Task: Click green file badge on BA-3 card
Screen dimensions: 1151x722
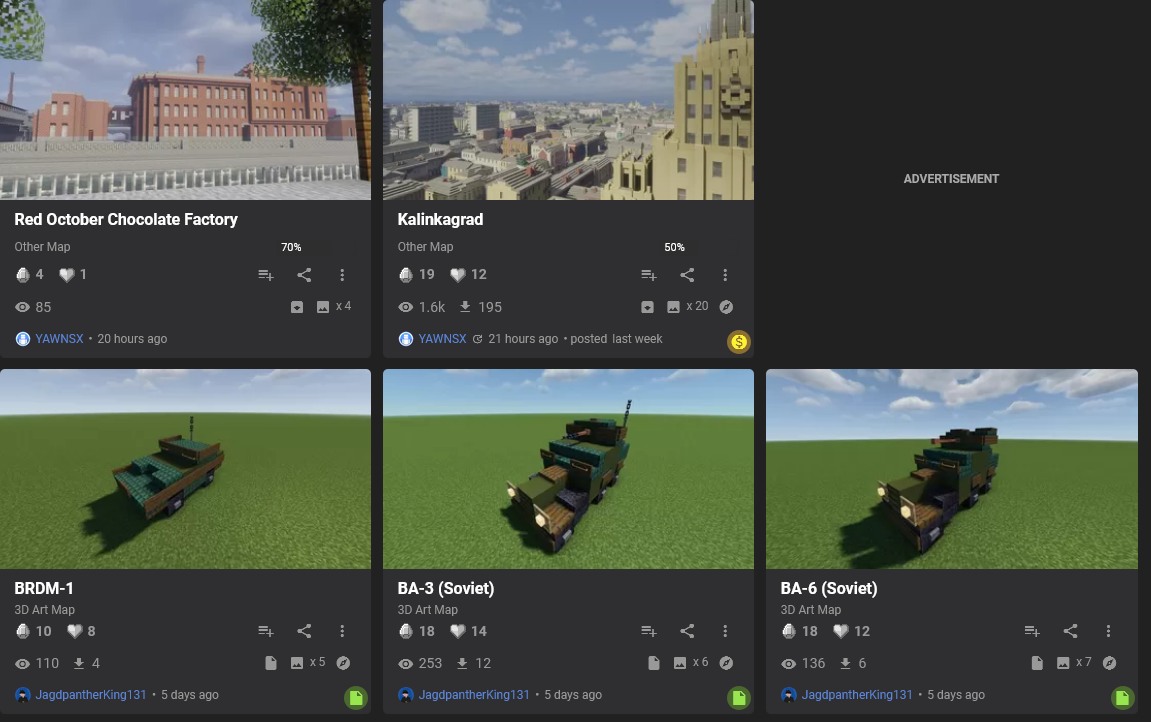Action: (x=739, y=698)
